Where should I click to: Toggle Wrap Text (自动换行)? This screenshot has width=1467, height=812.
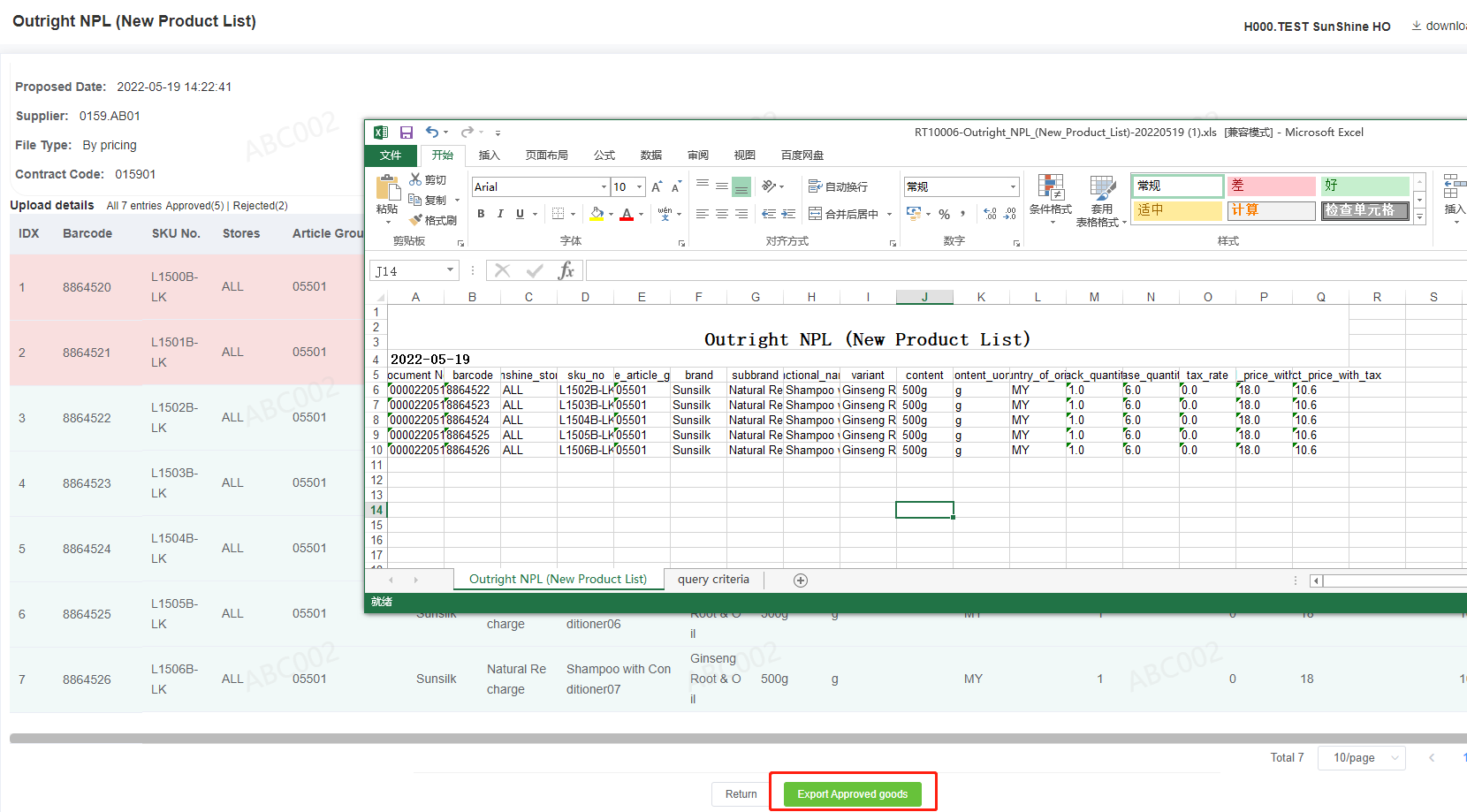point(838,186)
